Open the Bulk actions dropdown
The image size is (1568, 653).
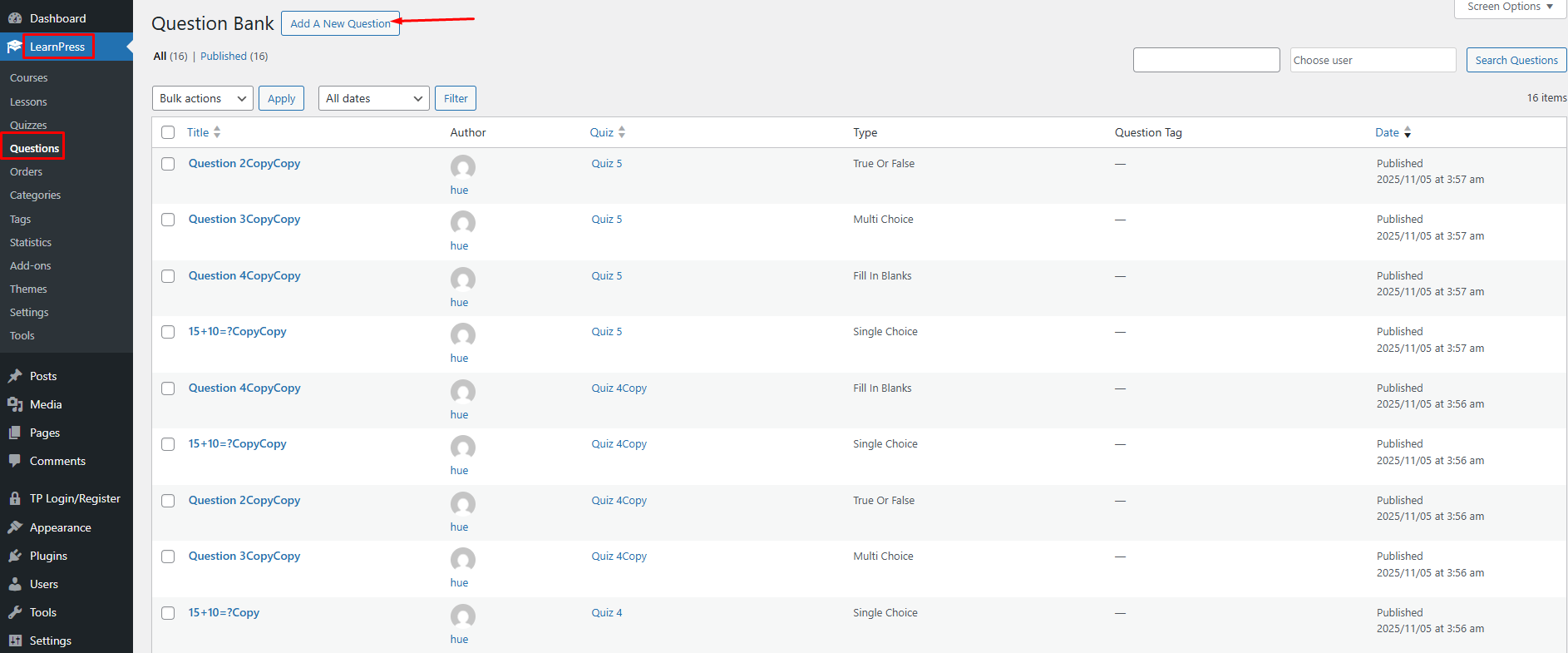point(203,98)
